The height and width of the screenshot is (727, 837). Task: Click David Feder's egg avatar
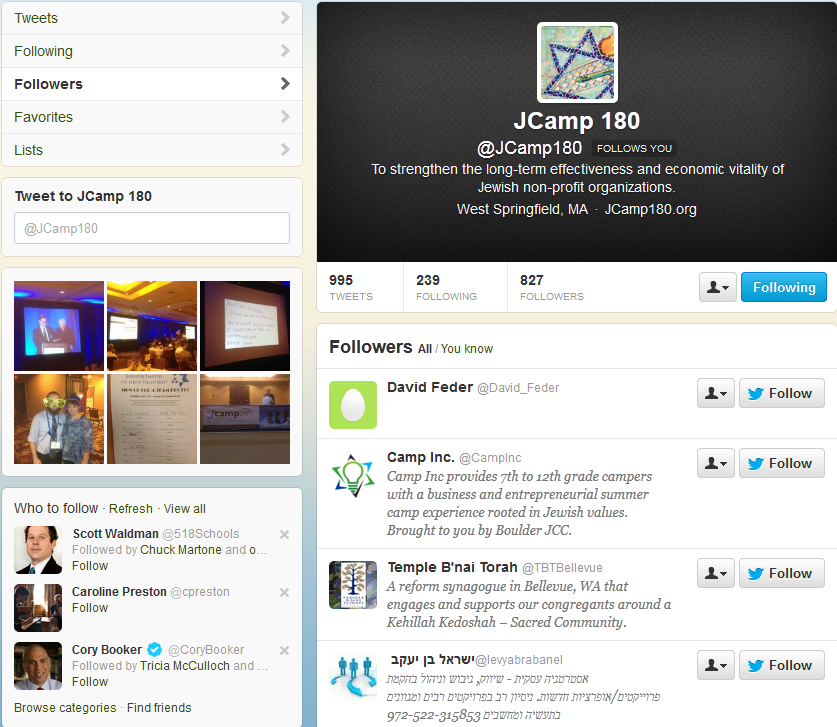pyautogui.click(x=353, y=405)
